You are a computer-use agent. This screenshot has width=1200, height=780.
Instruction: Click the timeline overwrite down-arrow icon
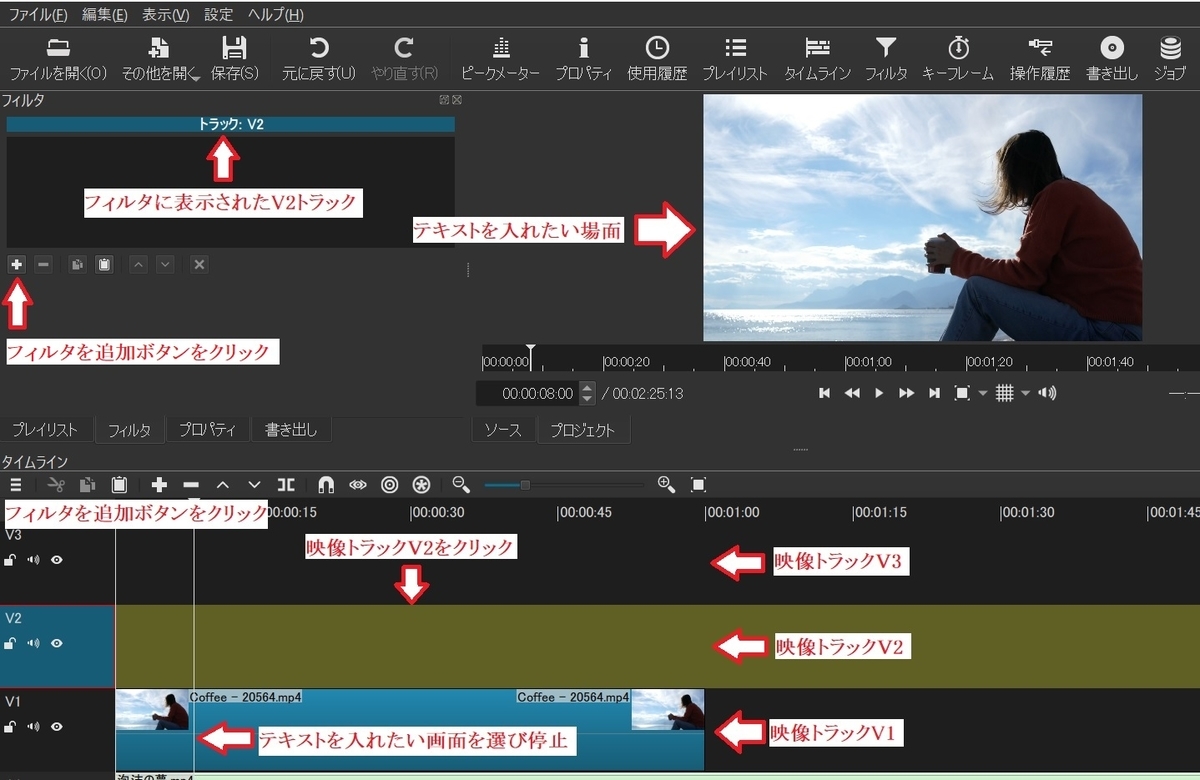(x=254, y=485)
